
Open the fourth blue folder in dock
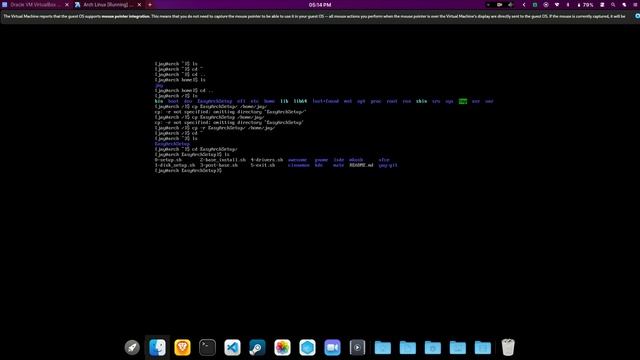(x=458, y=347)
